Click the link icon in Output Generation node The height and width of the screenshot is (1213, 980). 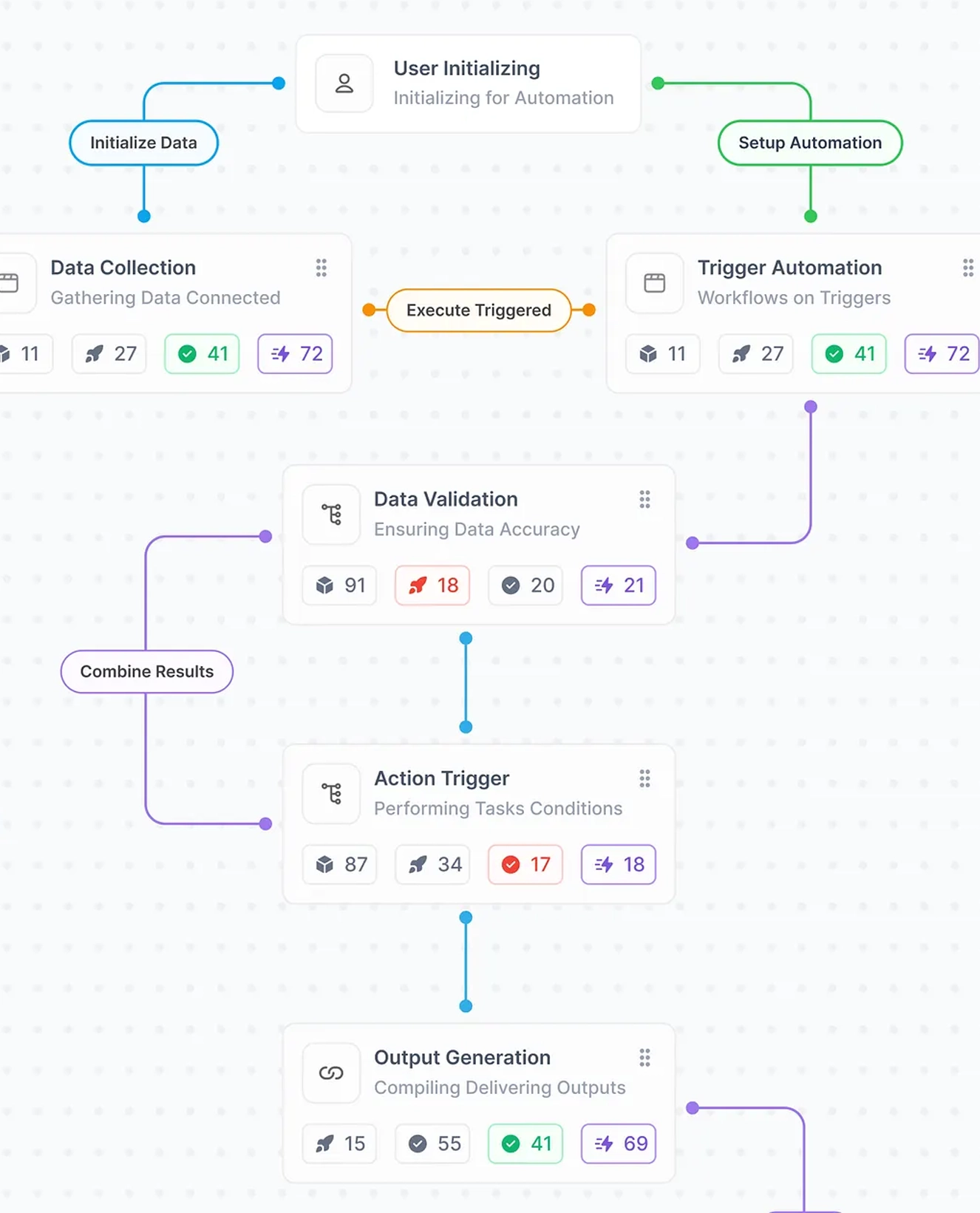pyautogui.click(x=331, y=1073)
